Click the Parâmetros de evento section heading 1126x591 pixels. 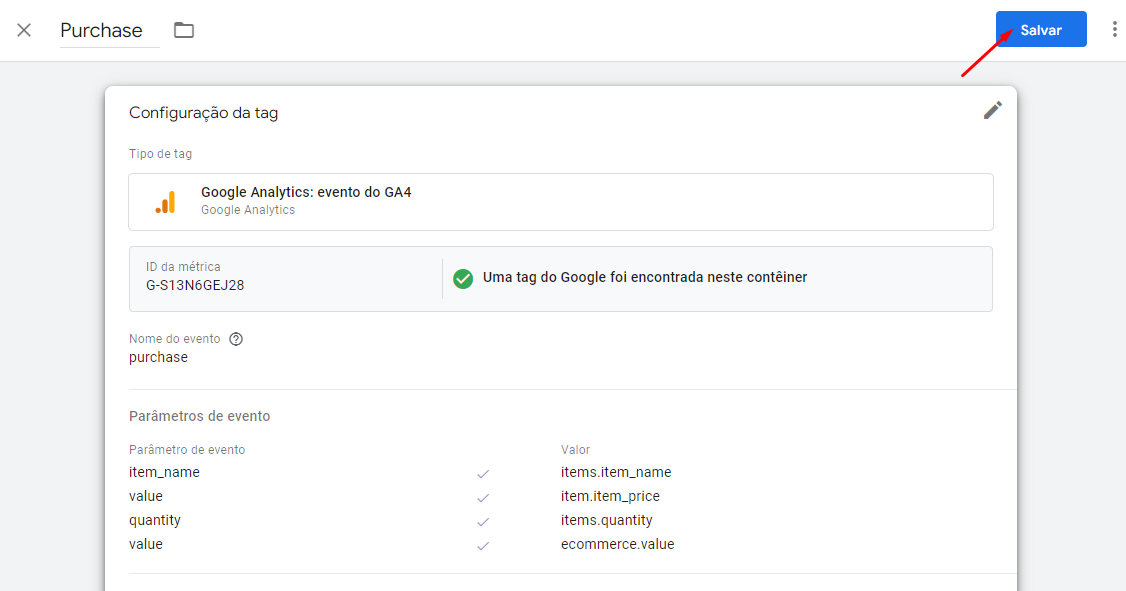200,417
